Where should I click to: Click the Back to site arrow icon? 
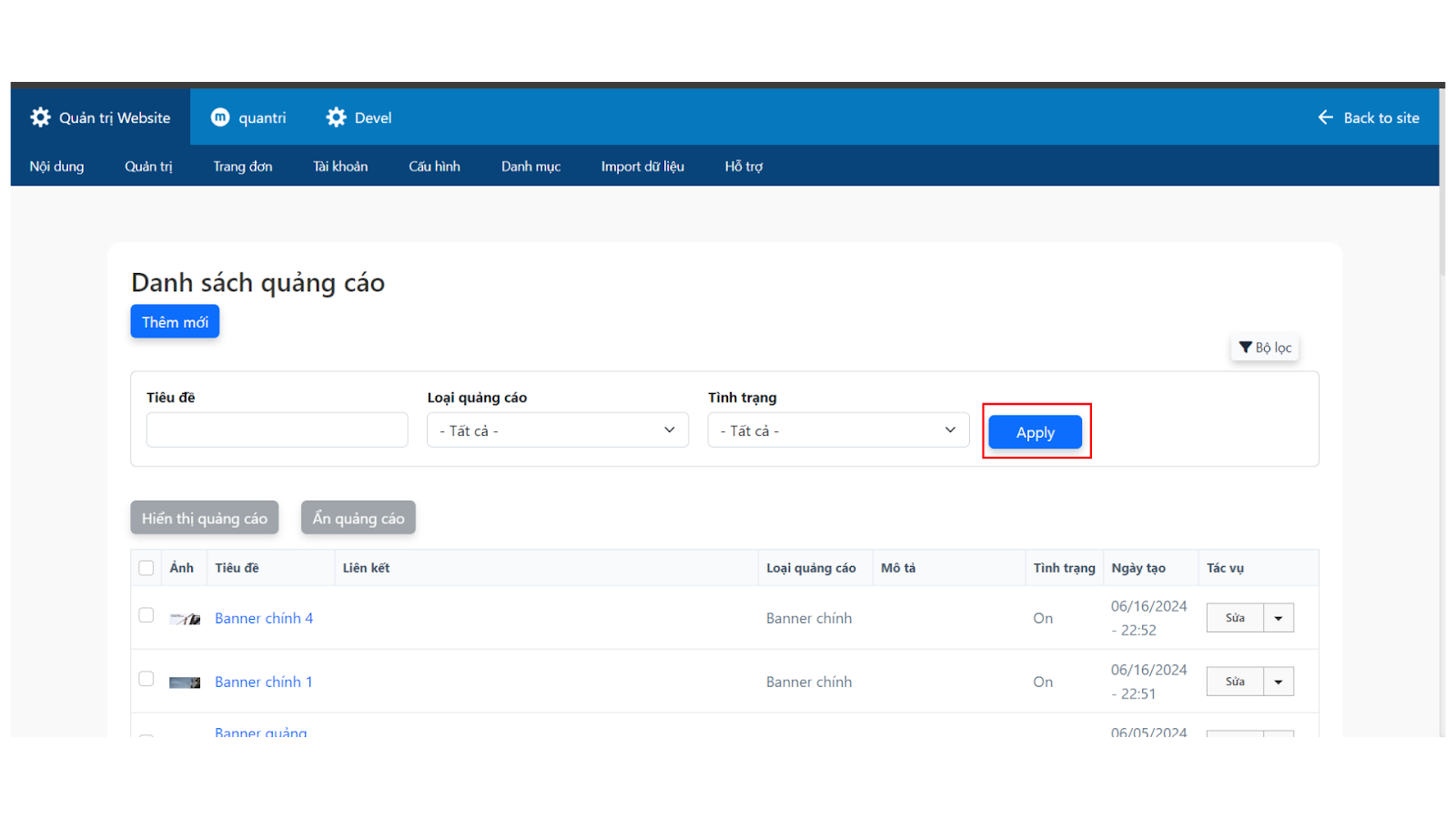(x=1325, y=117)
